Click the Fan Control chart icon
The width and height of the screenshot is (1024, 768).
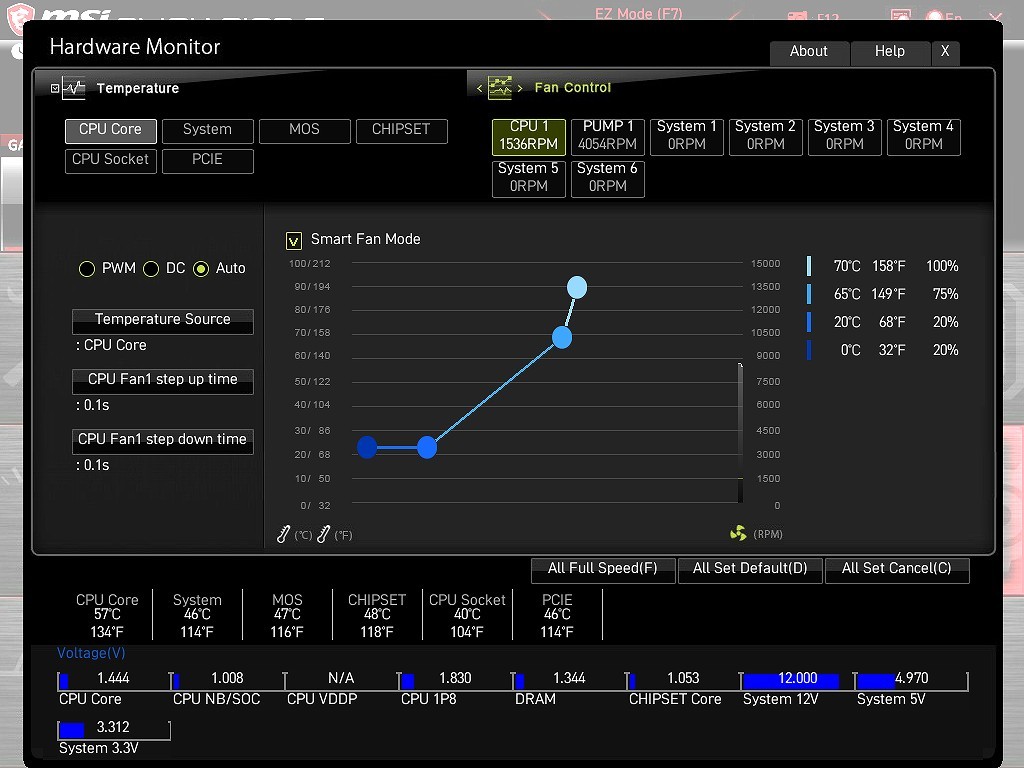499,87
